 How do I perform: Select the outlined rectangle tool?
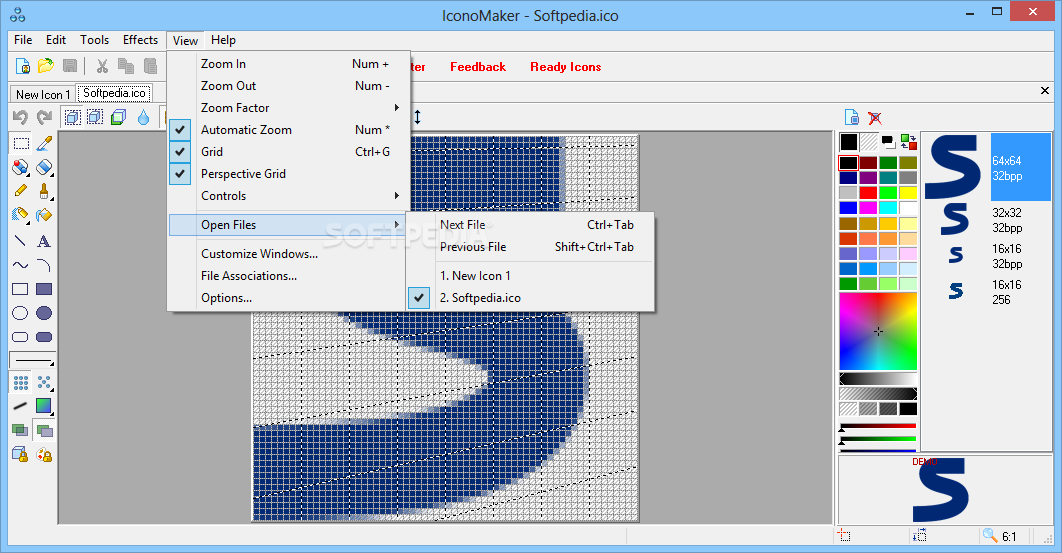pos(21,289)
